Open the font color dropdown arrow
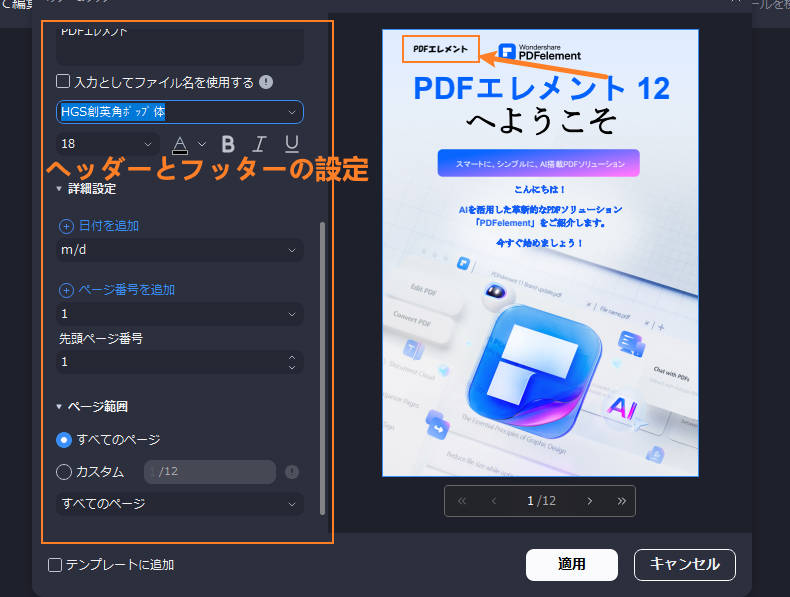The width and height of the screenshot is (790, 597). pos(202,144)
